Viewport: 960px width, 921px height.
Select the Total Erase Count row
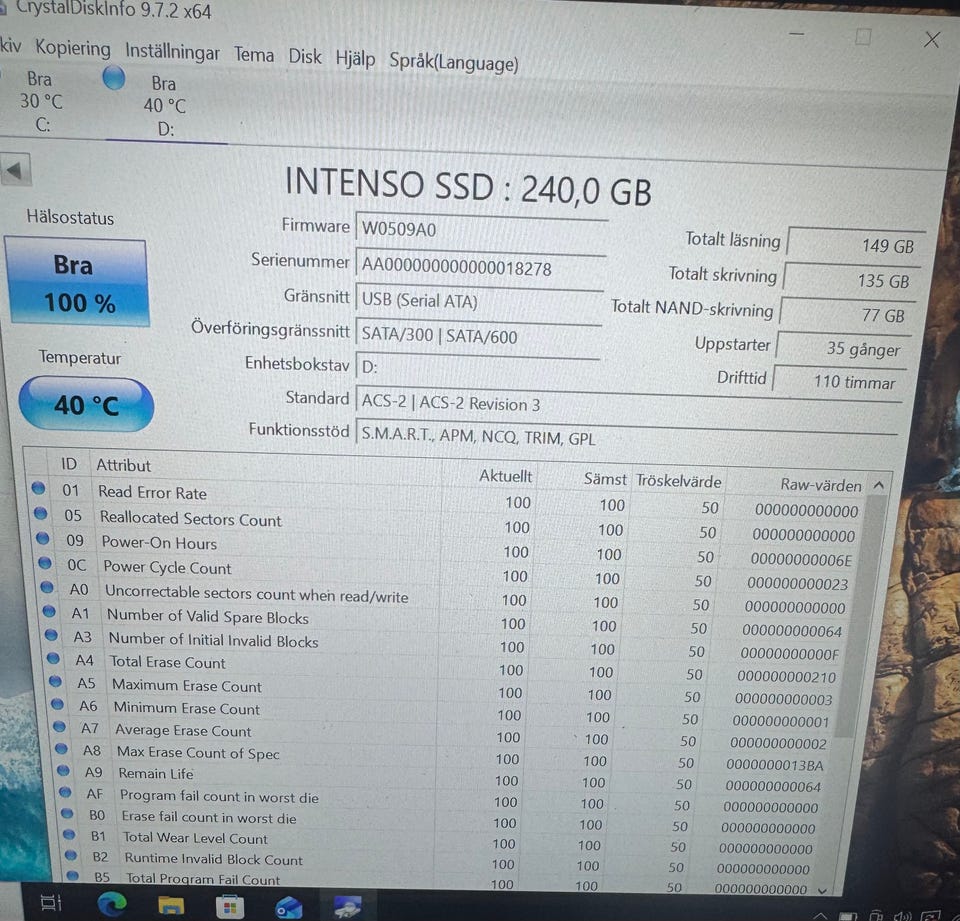point(443,667)
